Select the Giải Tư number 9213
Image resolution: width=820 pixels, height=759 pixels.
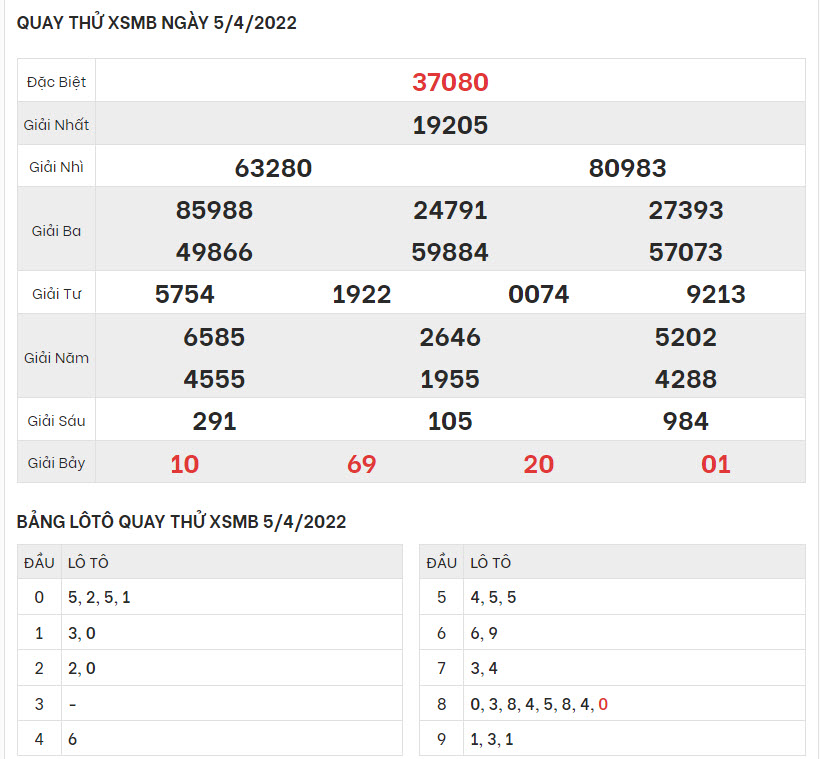716,294
